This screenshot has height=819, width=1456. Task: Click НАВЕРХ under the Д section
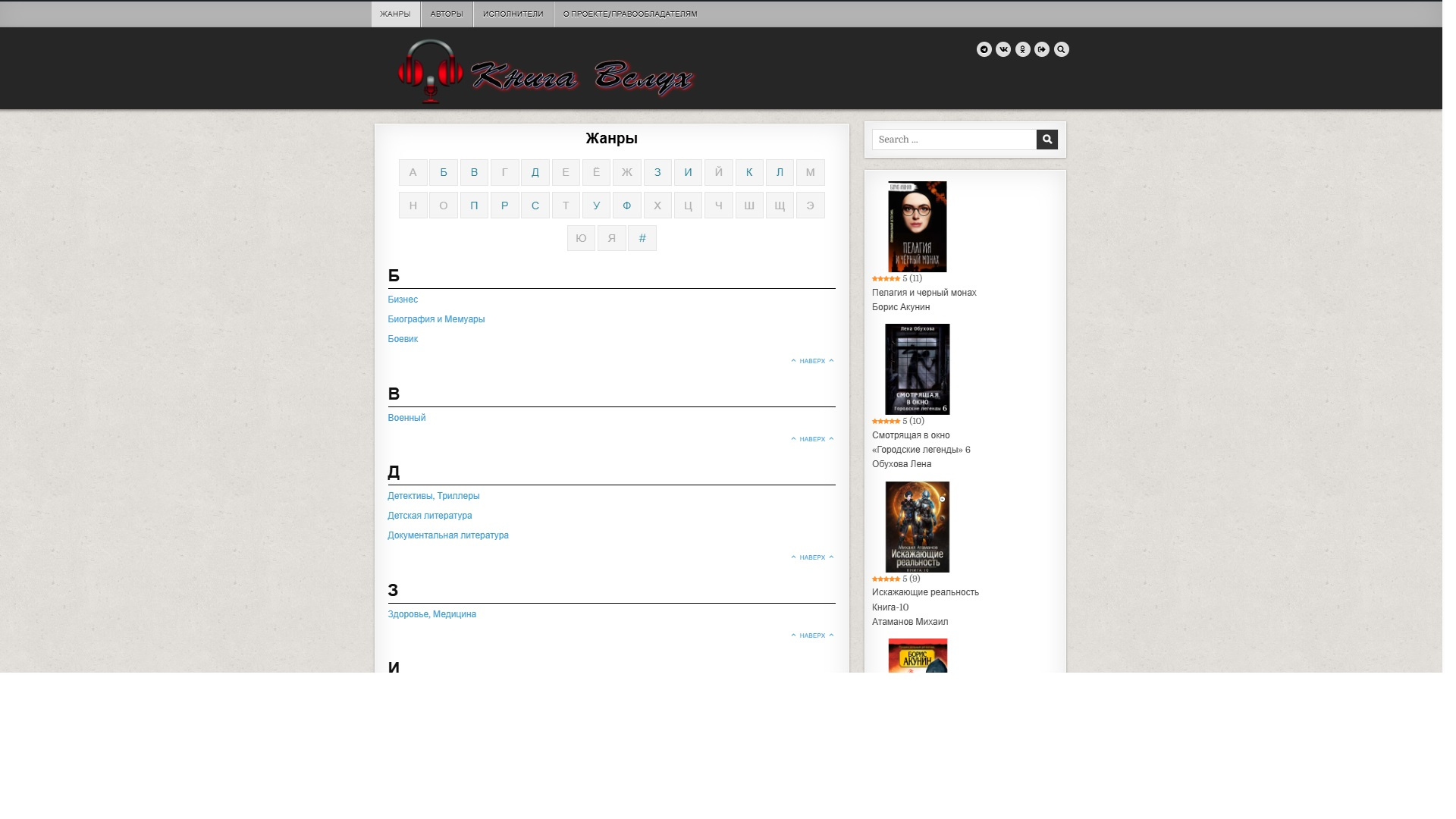(x=812, y=557)
